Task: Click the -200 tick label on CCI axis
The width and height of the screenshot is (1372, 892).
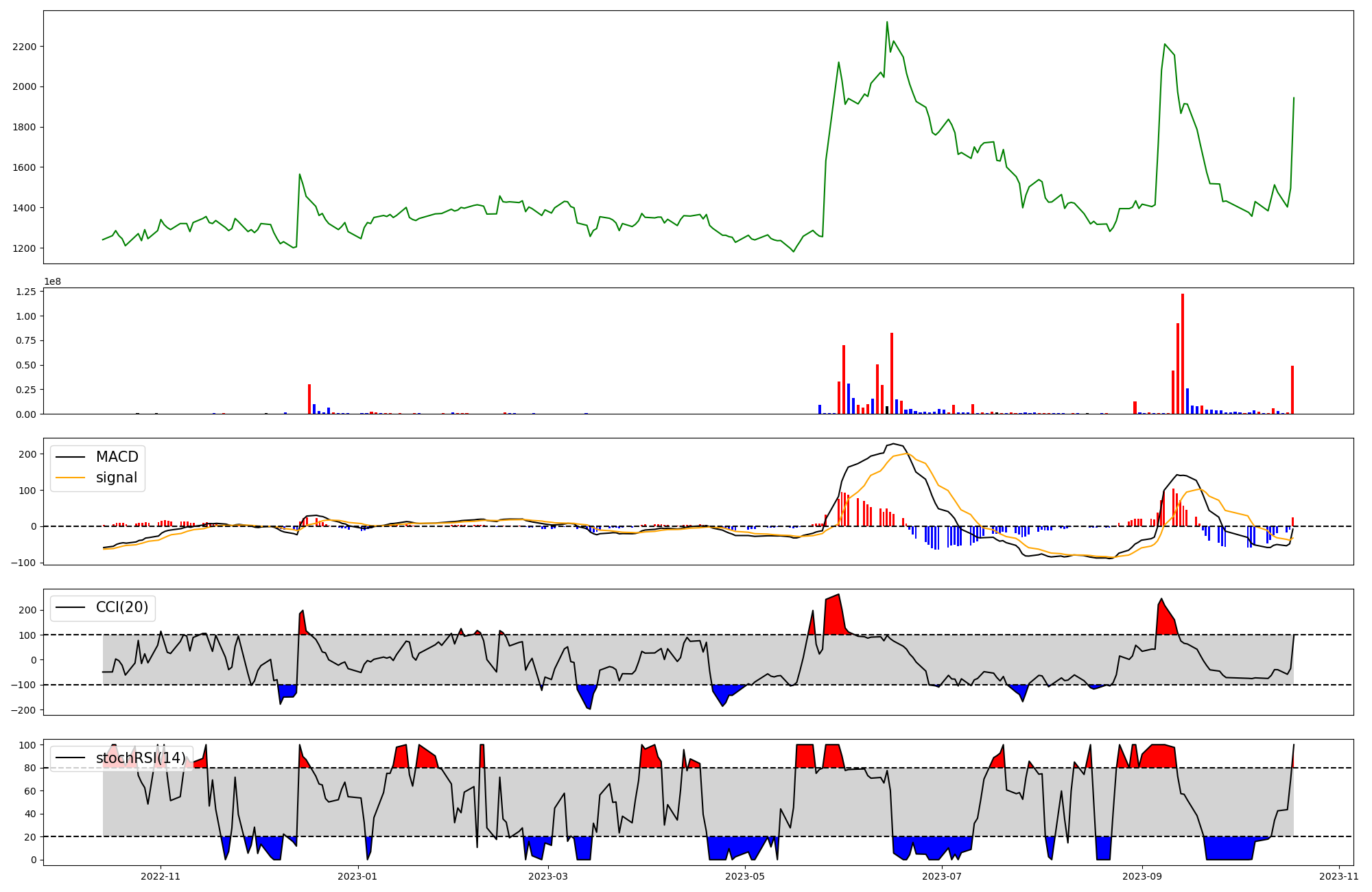Action: pos(23,710)
